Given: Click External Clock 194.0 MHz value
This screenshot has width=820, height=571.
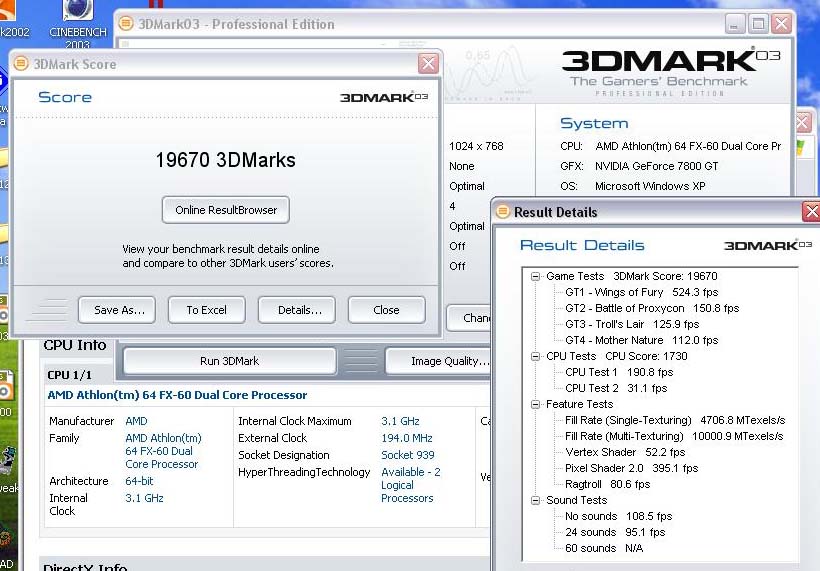Looking at the screenshot, I should click(x=407, y=438).
